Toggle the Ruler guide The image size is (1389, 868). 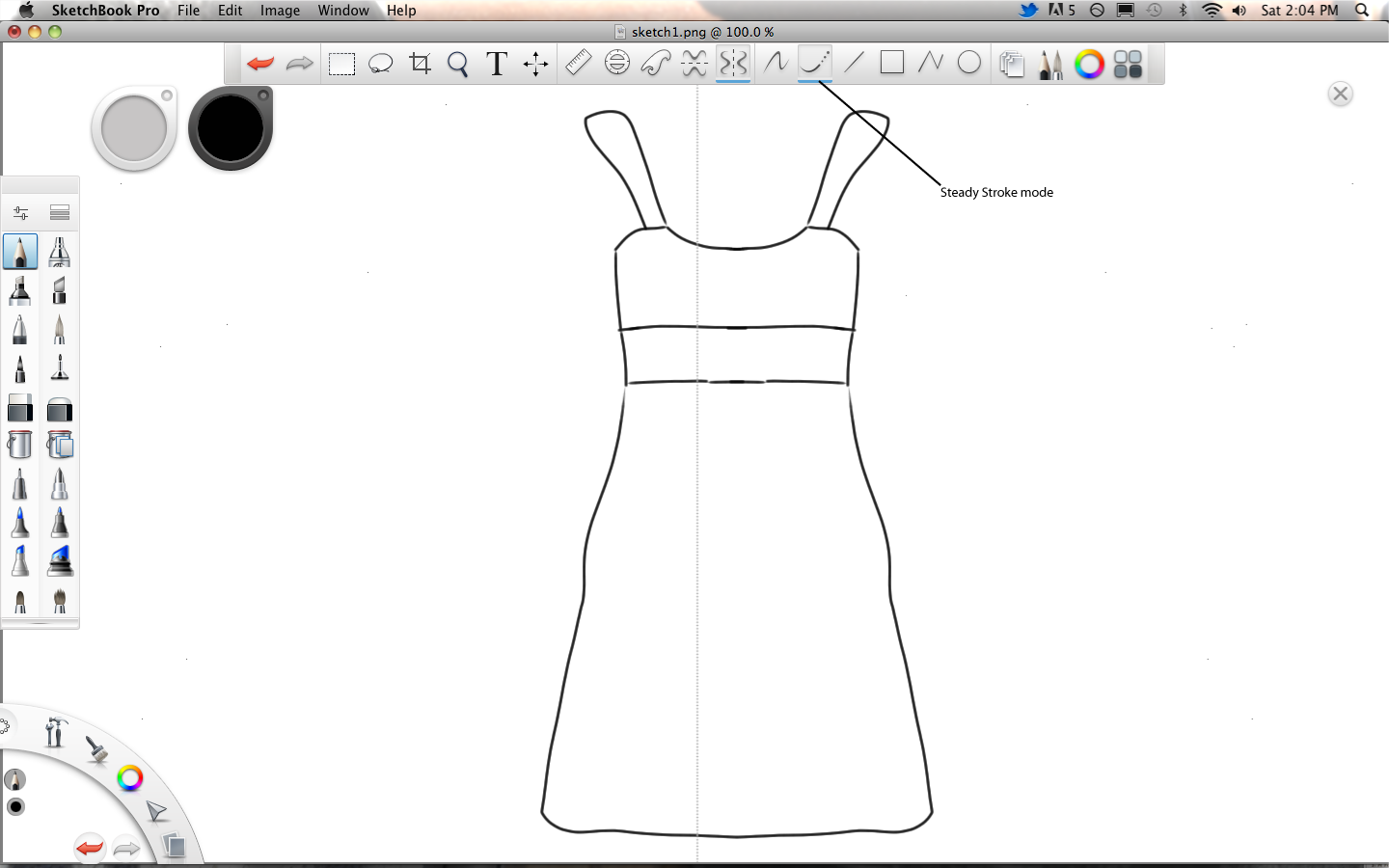point(578,63)
